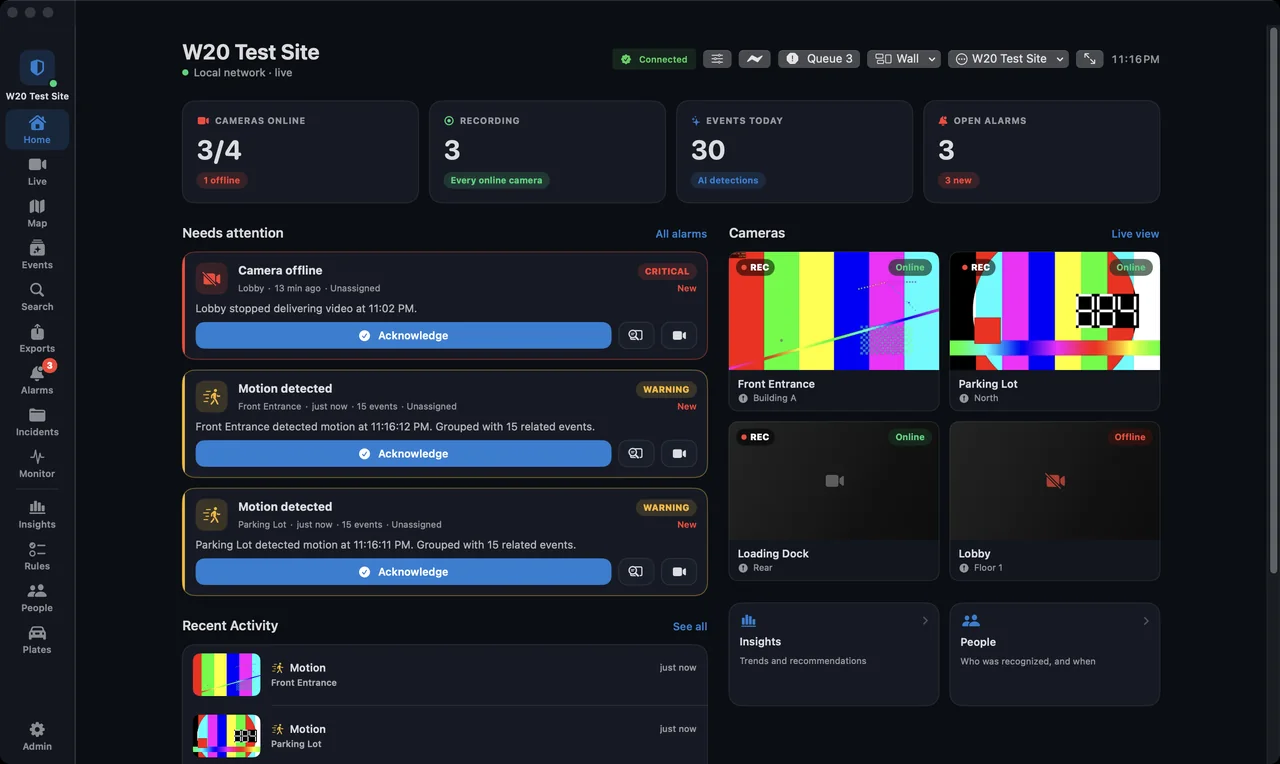Open Rules in the sidebar
Screen dimensions: 1280x764
[x=37, y=556]
